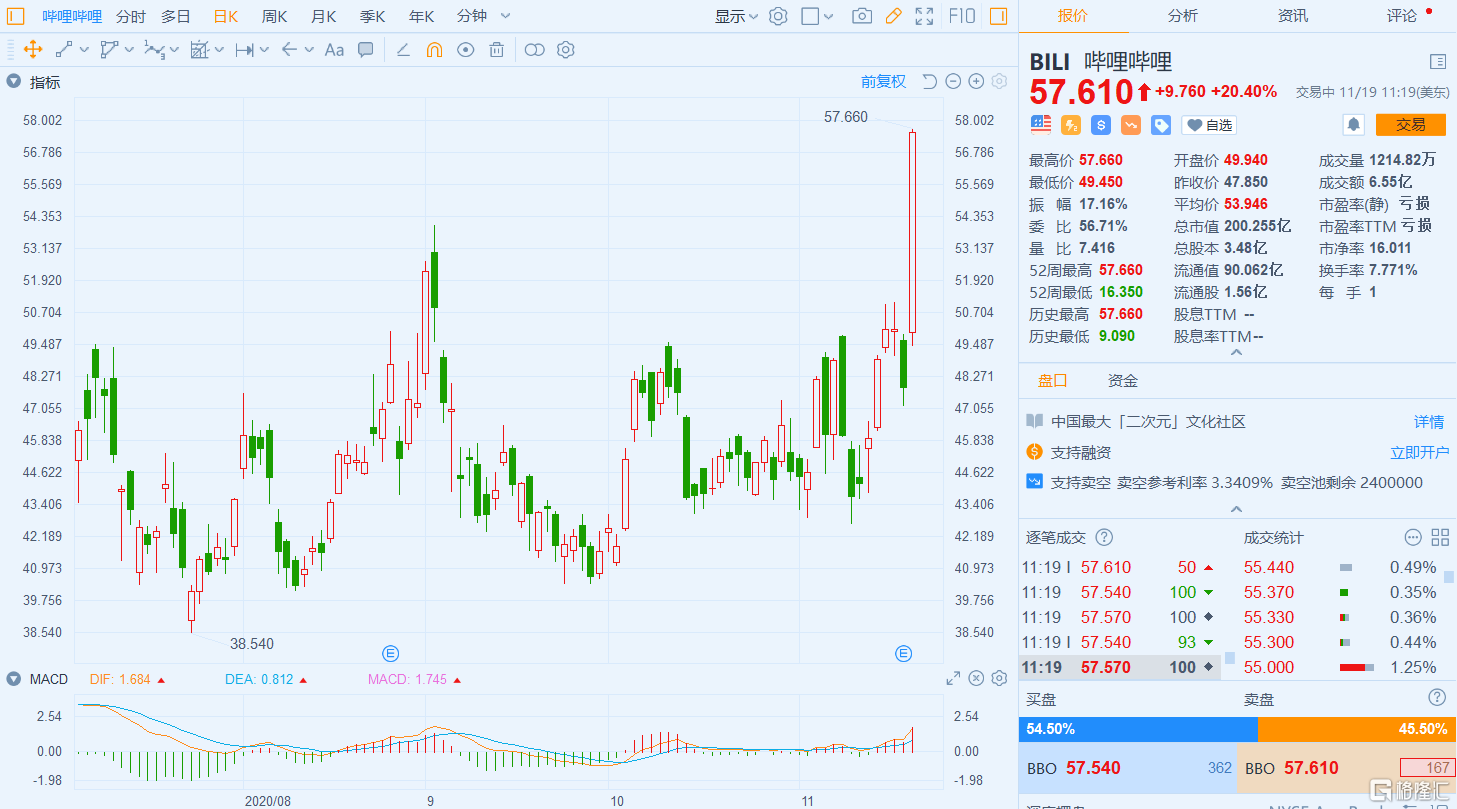The image size is (1457, 809).
Task: Click the earnings E marker near September
Action: click(x=391, y=654)
